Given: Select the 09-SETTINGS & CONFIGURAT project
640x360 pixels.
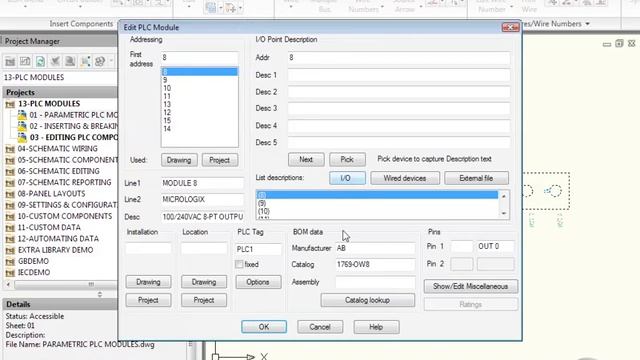Looking at the screenshot, I should pos(67,205).
